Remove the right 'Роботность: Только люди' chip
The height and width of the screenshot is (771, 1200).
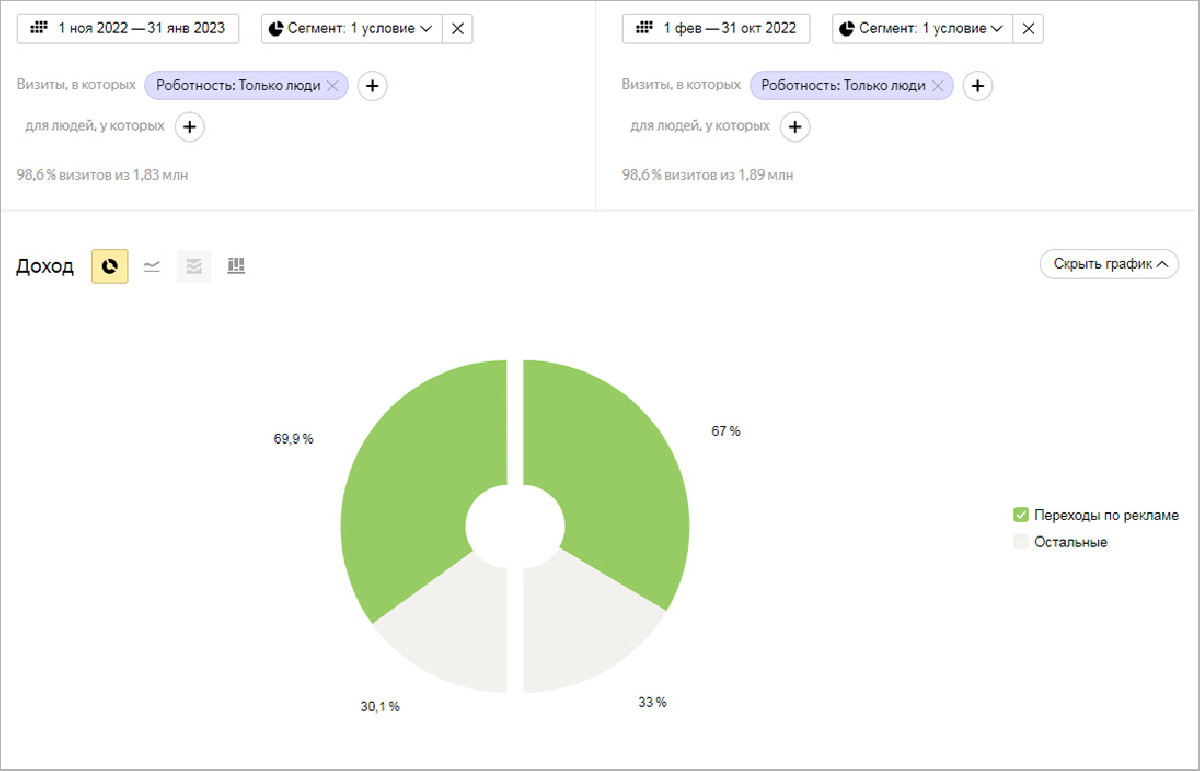pos(937,86)
